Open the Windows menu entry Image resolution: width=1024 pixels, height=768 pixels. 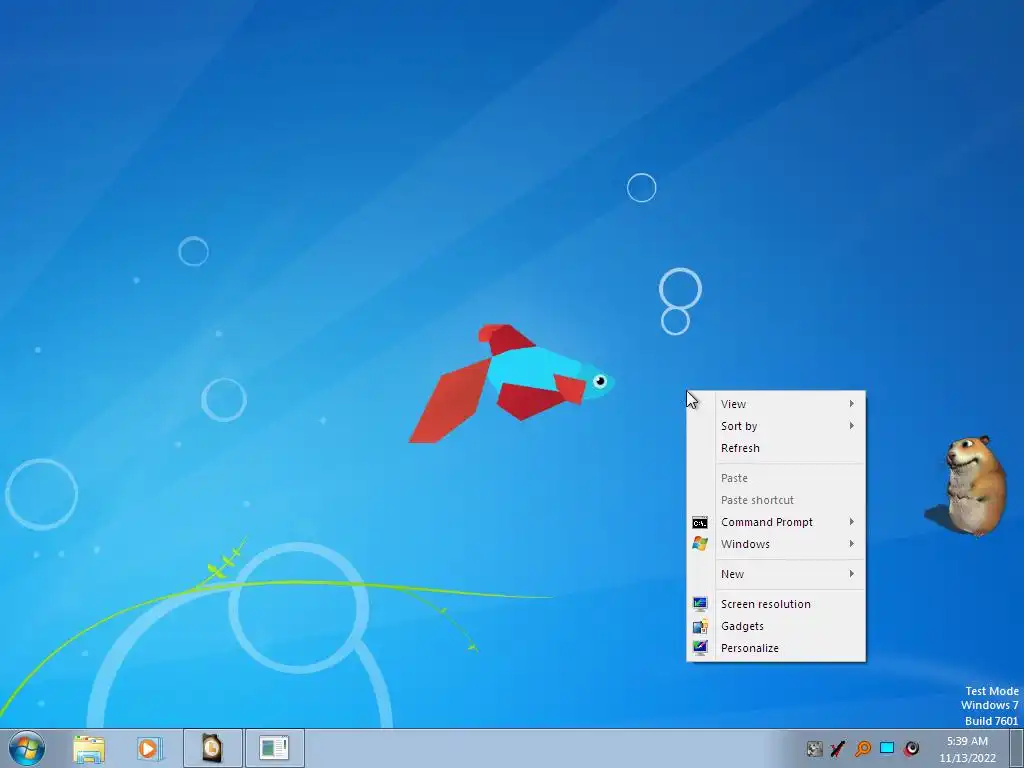tap(776, 544)
